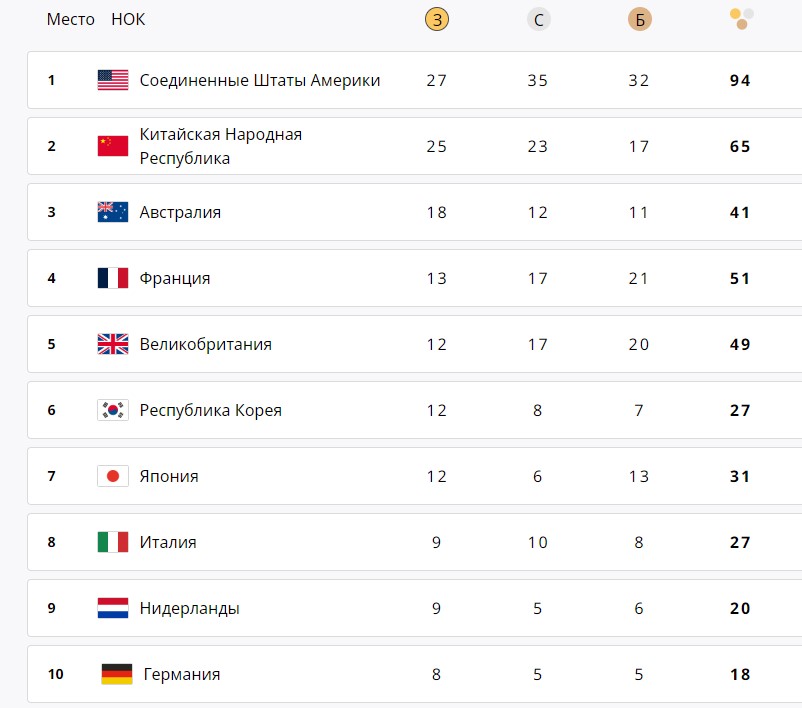Click the Germany flag icon
Image resolution: width=802 pixels, height=708 pixels.
[x=117, y=674]
